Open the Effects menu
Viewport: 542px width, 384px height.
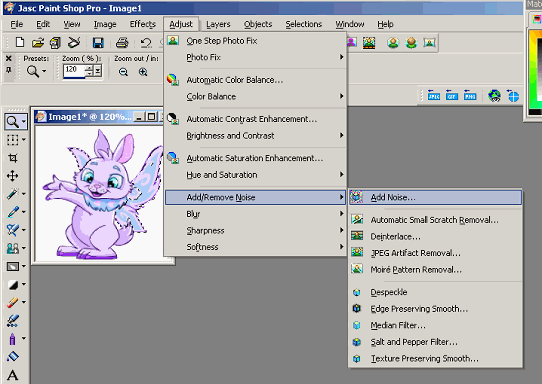[143, 24]
